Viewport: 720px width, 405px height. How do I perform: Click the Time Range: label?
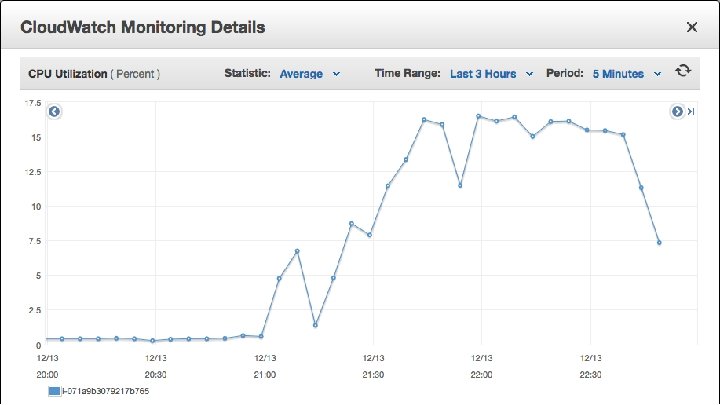(407, 73)
